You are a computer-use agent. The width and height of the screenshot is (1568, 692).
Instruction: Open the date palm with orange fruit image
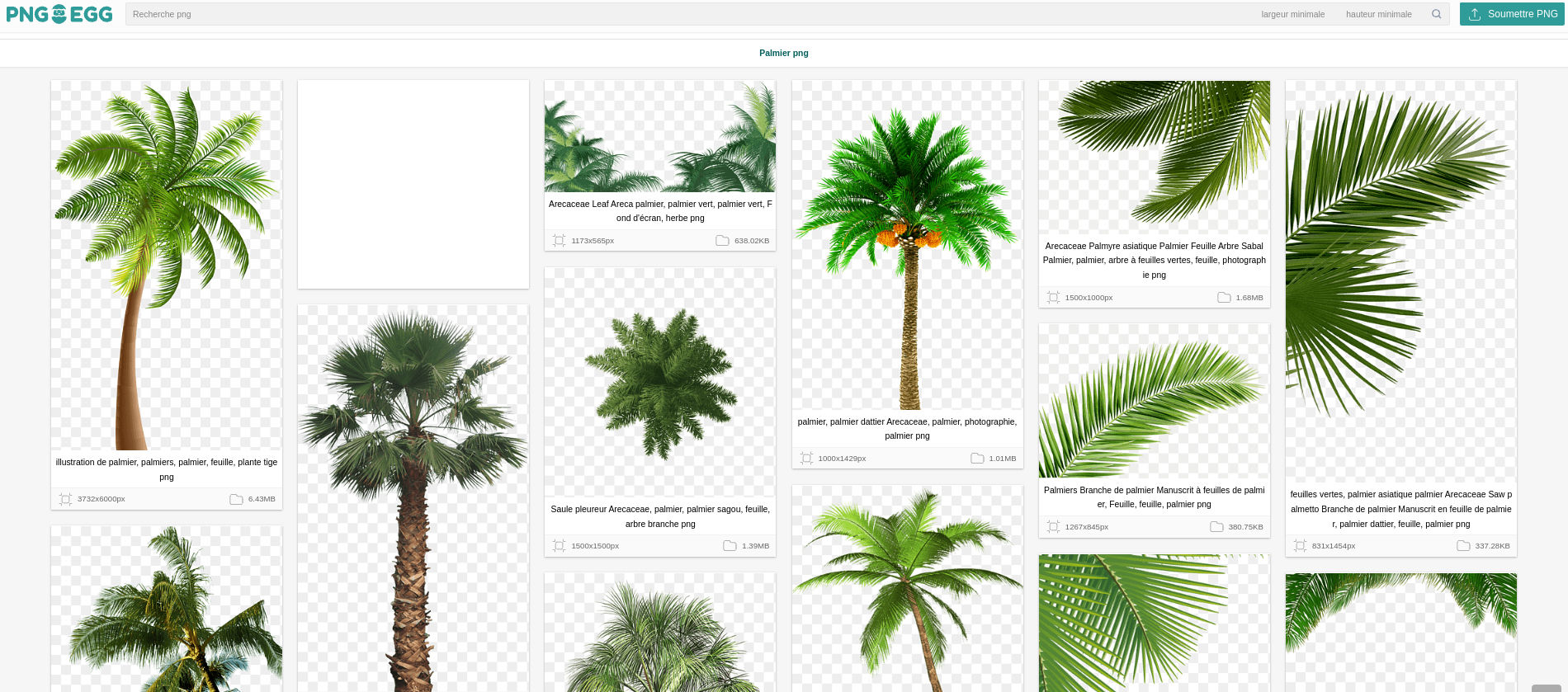click(x=907, y=247)
